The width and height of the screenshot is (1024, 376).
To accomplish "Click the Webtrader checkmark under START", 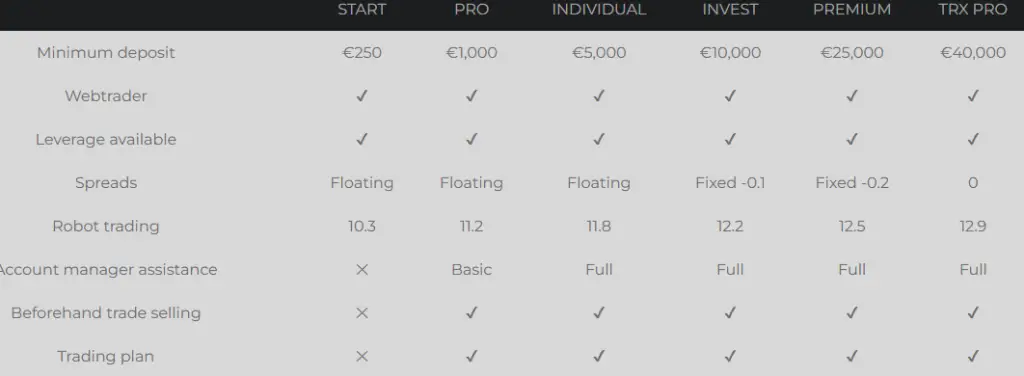I will point(362,96).
